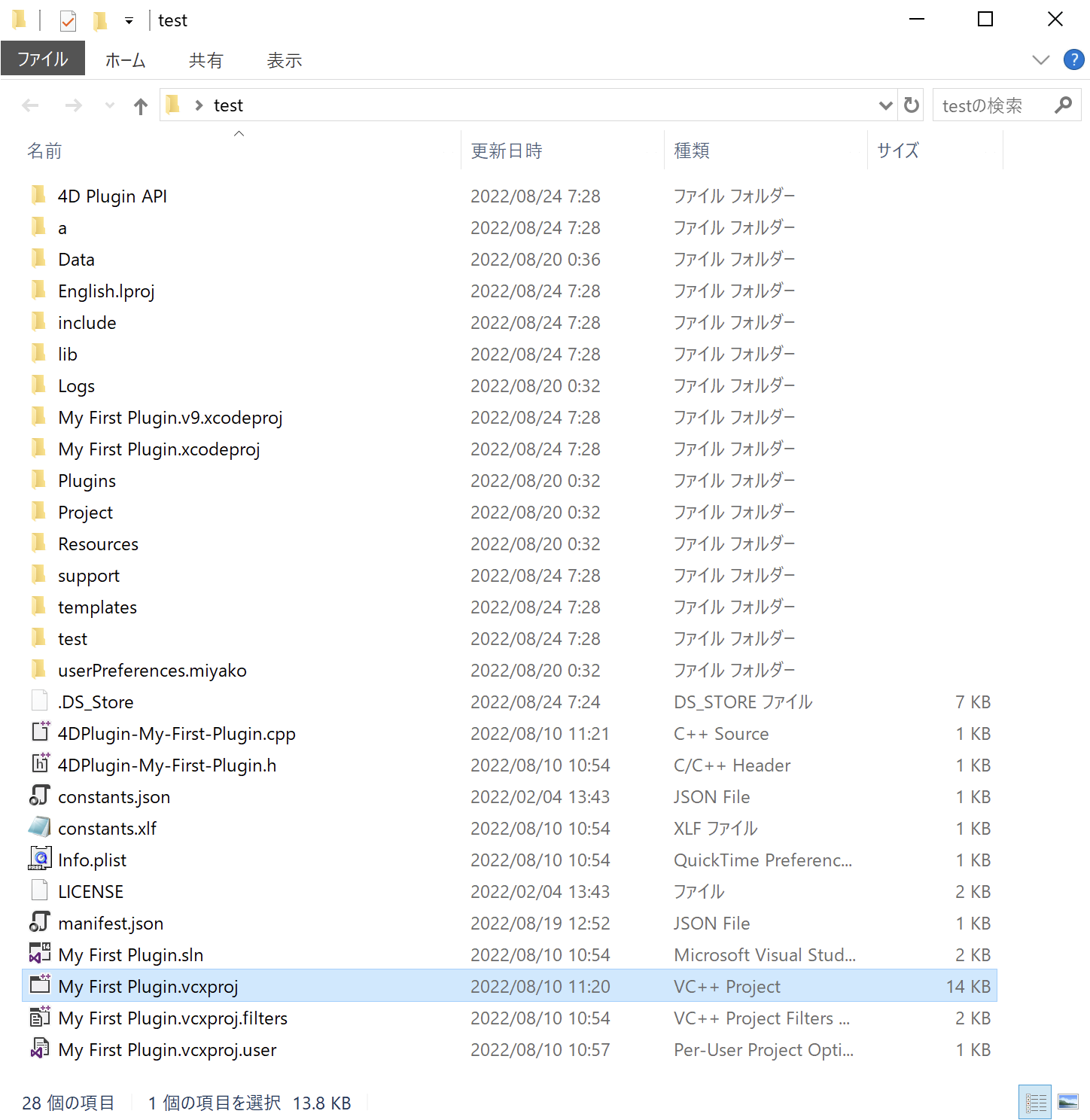This screenshot has height=1120, width=1090.
Task: Open the address bar history dropdown
Action: pyautogui.click(x=885, y=105)
